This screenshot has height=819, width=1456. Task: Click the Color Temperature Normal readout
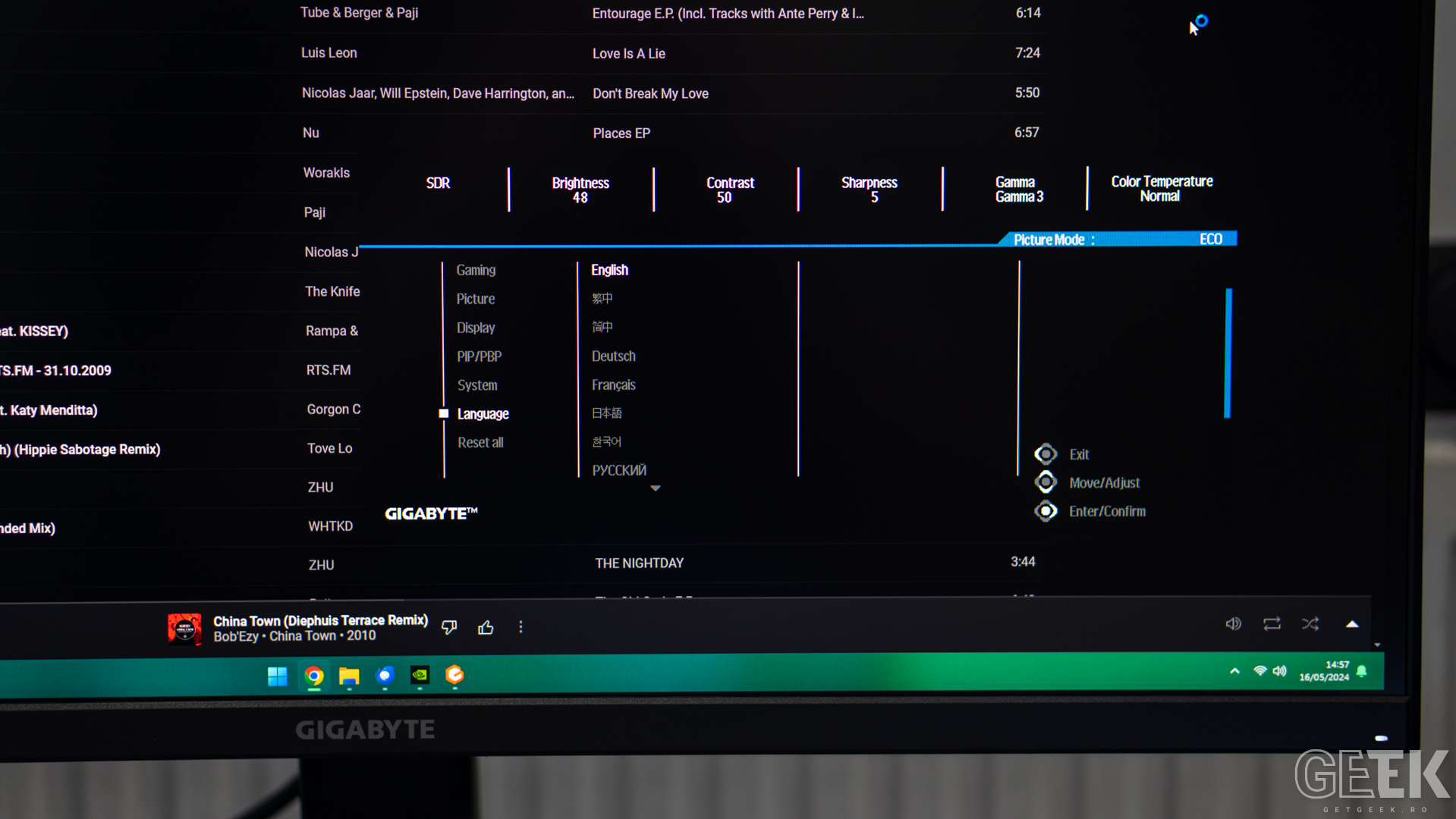1162,188
